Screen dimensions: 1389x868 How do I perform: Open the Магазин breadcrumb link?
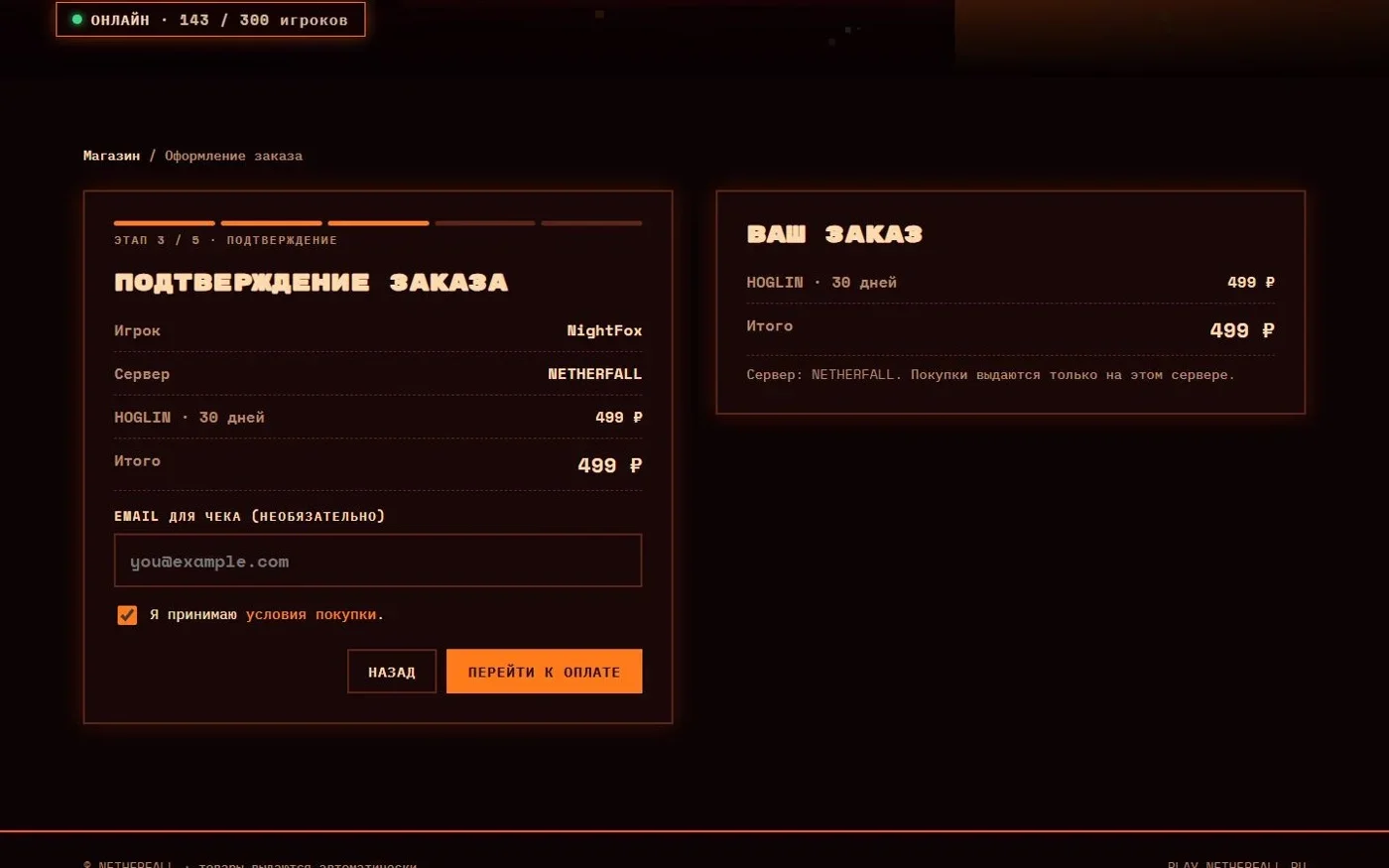click(x=112, y=156)
